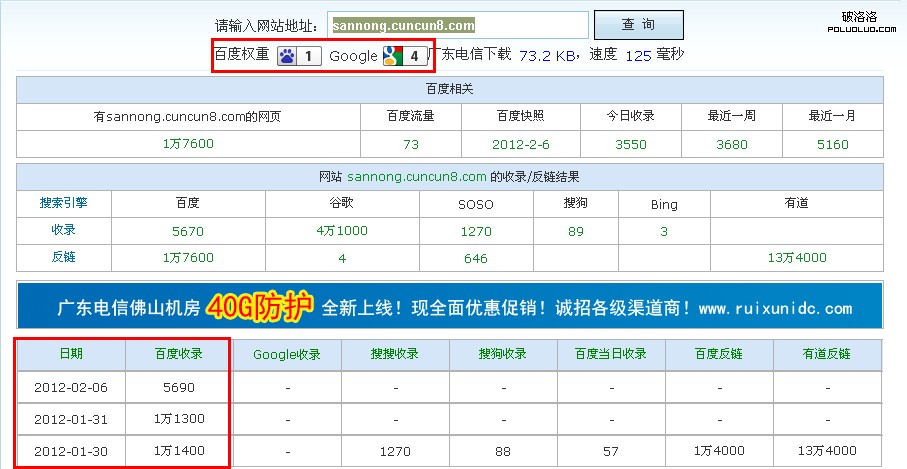Click the 搜索引擎 row header link
This screenshot has width=907, height=469.
coord(63,203)
